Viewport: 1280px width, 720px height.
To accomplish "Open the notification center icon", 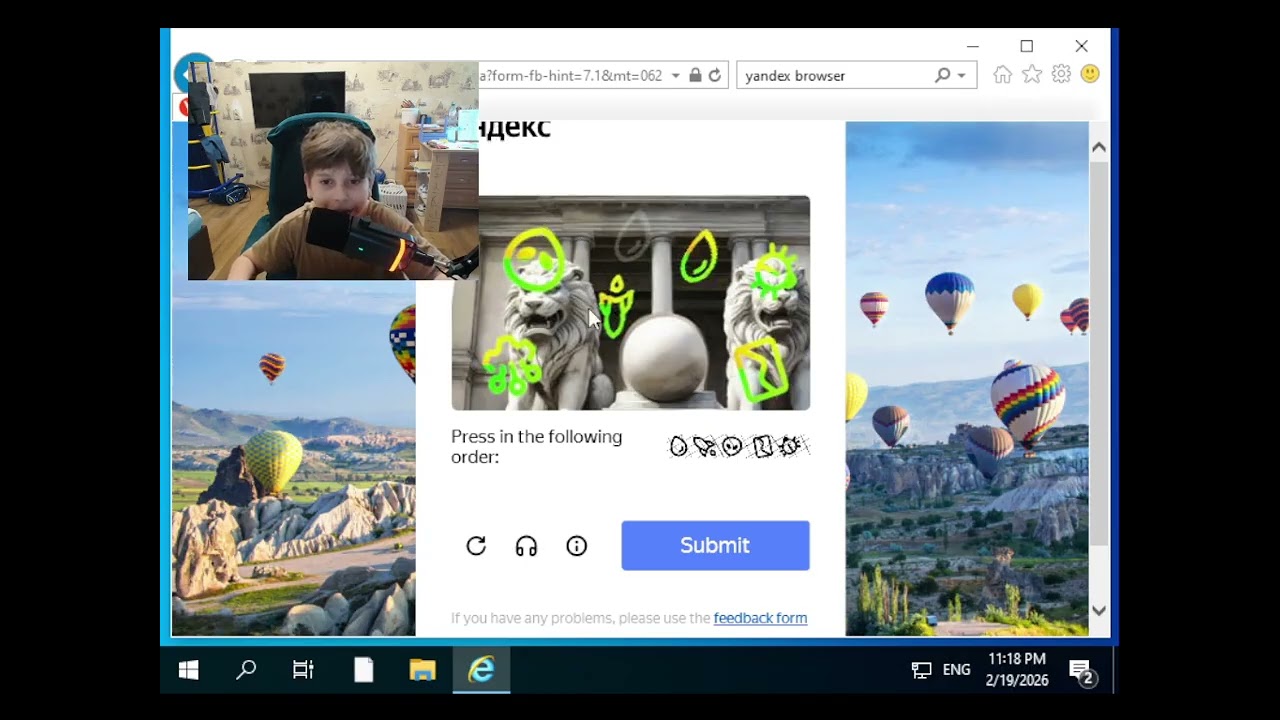I will 1081,671.
